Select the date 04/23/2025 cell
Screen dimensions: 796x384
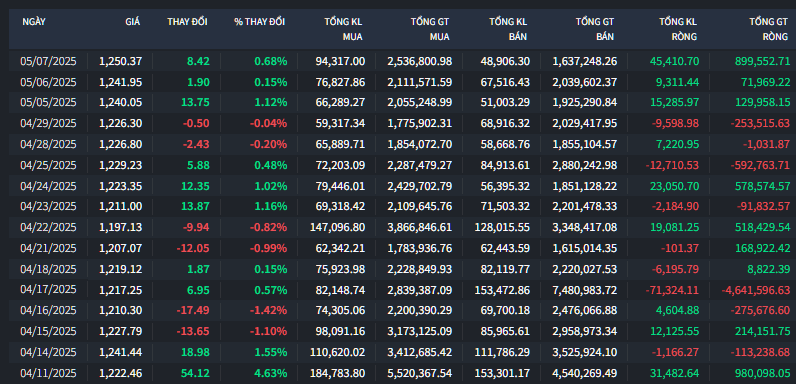48,206
